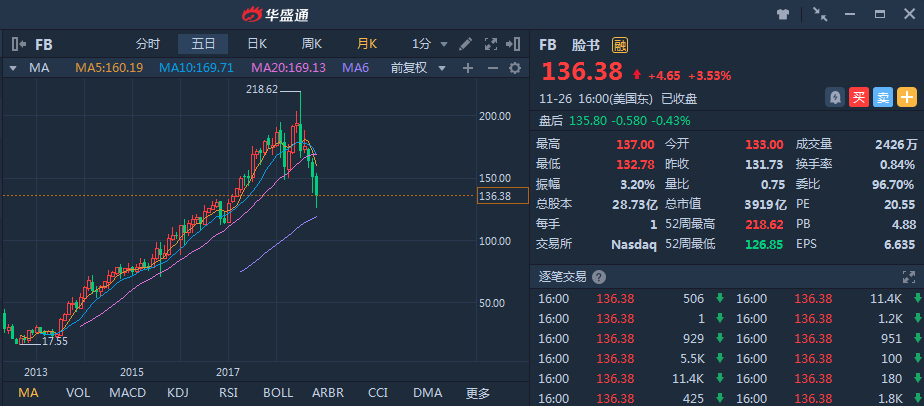Select CCI indicator

(378, 393)
